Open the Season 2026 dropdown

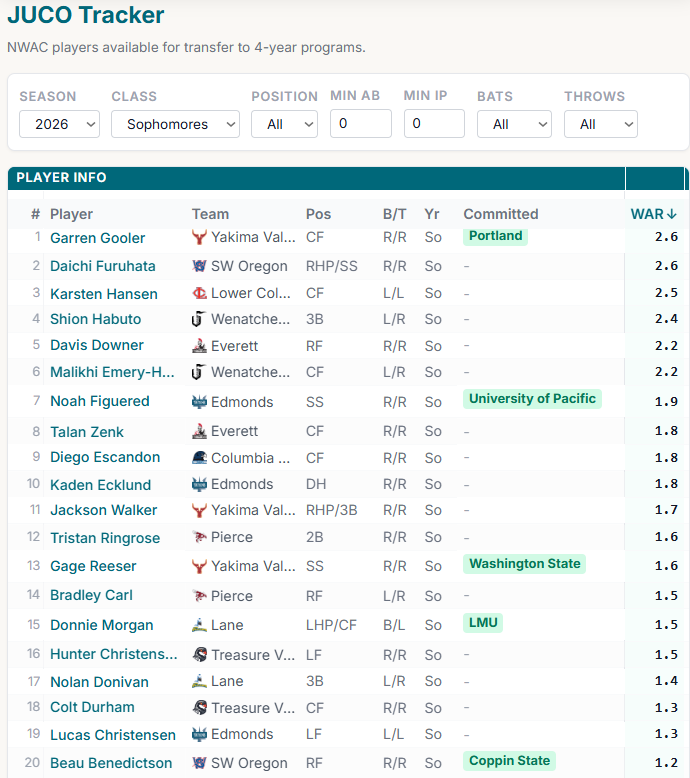tap(60, 124)
